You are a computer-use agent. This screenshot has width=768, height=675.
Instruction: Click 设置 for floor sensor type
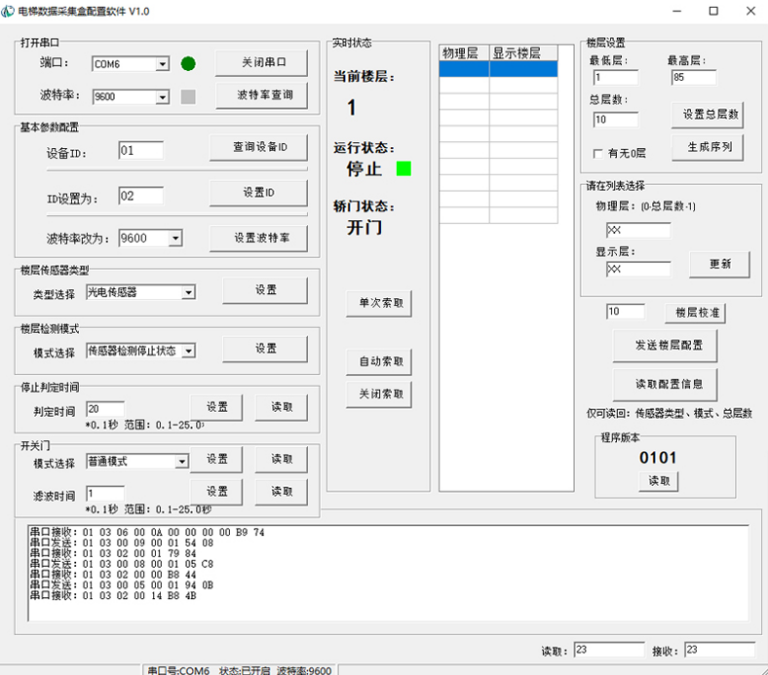click(265, 290)
